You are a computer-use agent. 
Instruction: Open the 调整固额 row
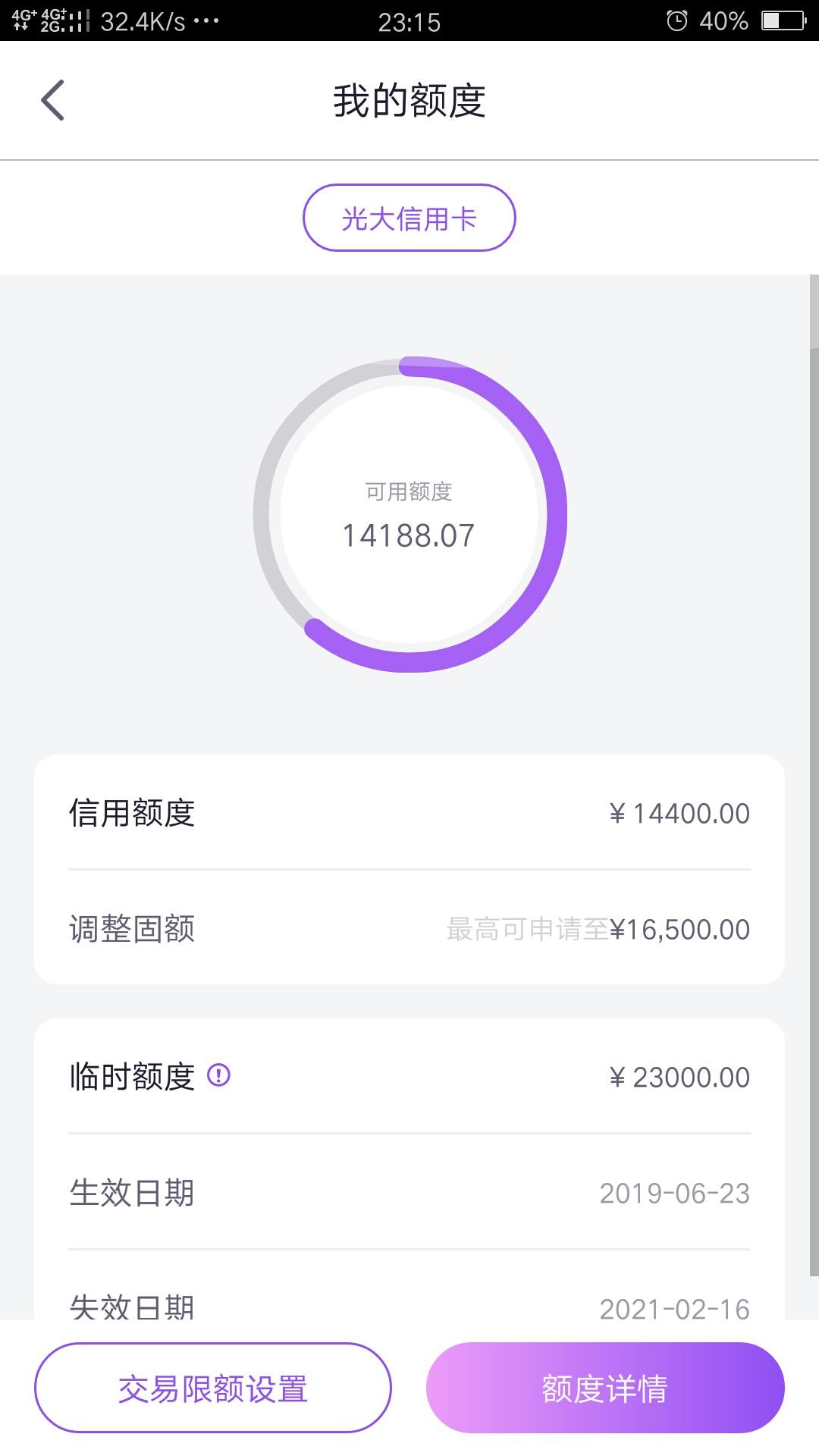409,928
